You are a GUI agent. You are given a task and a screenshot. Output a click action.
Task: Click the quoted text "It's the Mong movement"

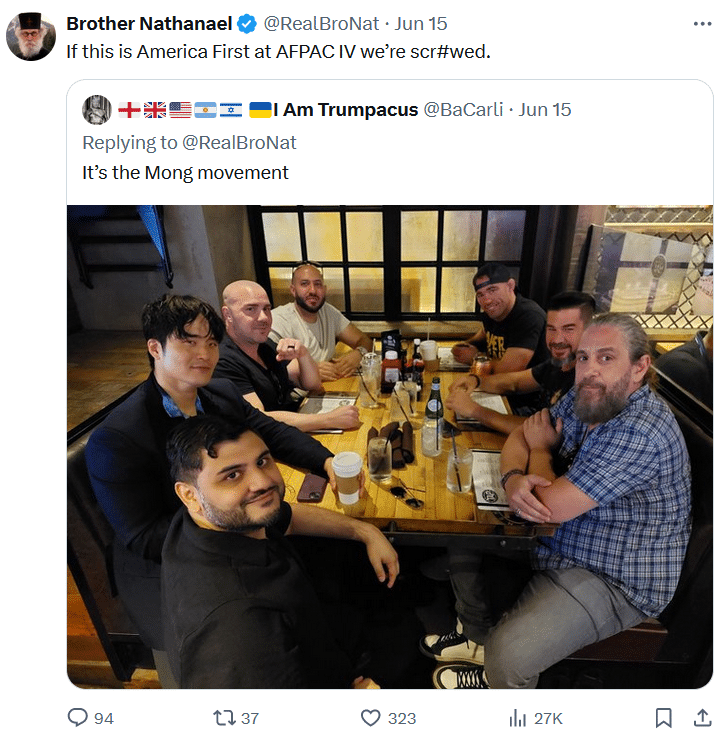(185, 173)
